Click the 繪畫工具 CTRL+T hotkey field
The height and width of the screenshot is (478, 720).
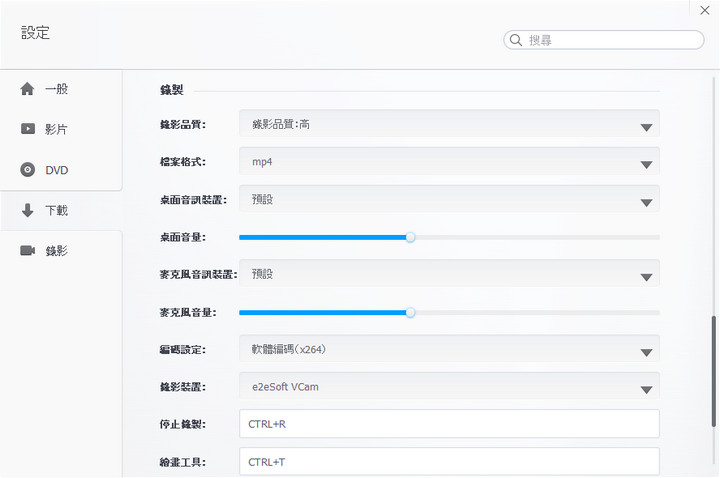(449, 462)
